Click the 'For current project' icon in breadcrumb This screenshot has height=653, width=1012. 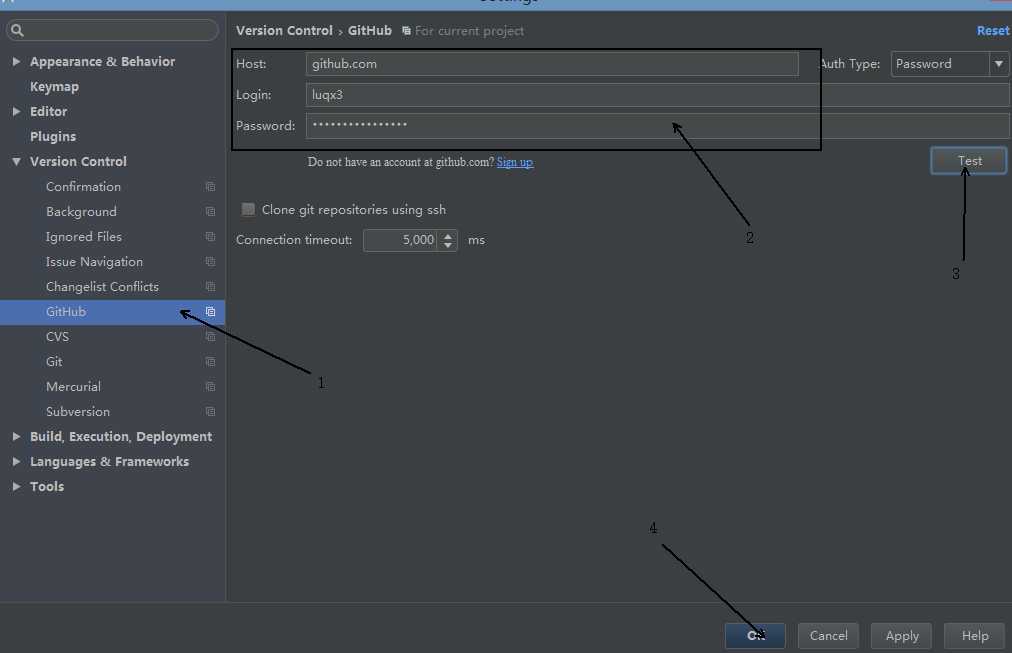406,30
